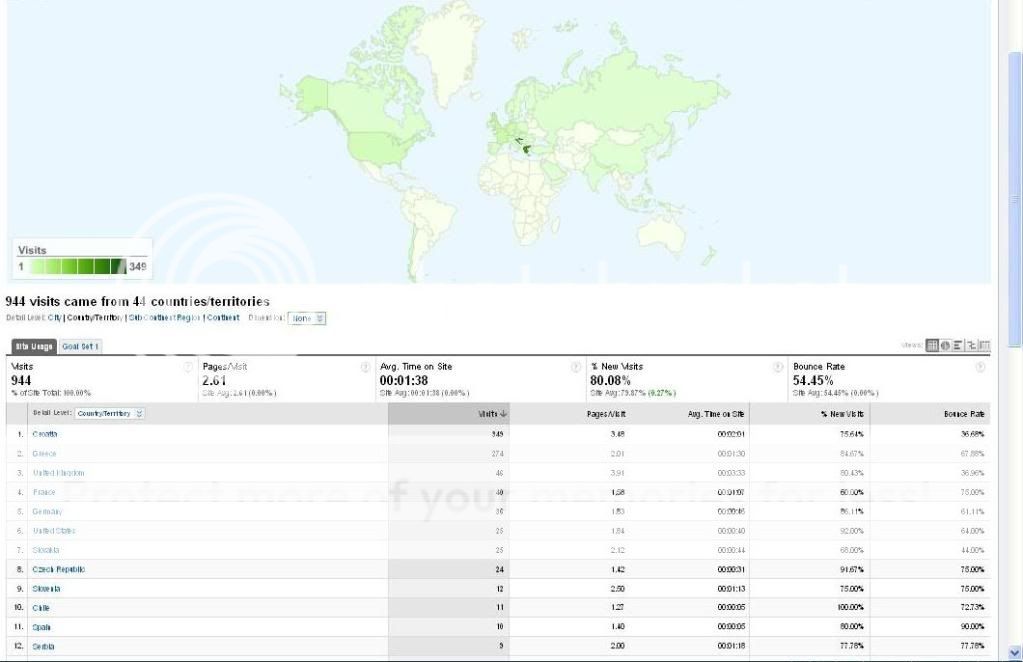Click the vertical scrollbar thumb
Viewport: 1023px width, 662px height.
click(1015, 199)
